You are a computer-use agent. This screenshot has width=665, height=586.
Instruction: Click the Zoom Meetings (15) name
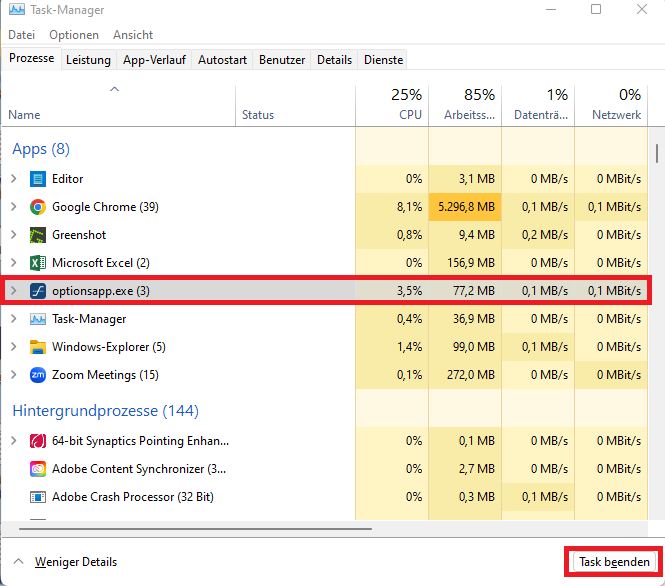click(105, 375)
